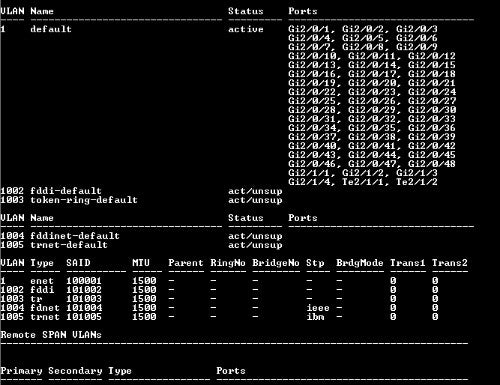Click the SAID column header

pos(78,263)
